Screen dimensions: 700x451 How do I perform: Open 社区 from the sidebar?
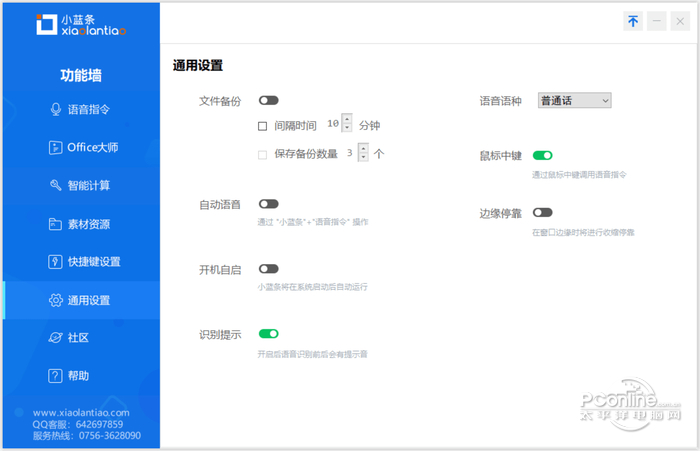coord(81,338)
